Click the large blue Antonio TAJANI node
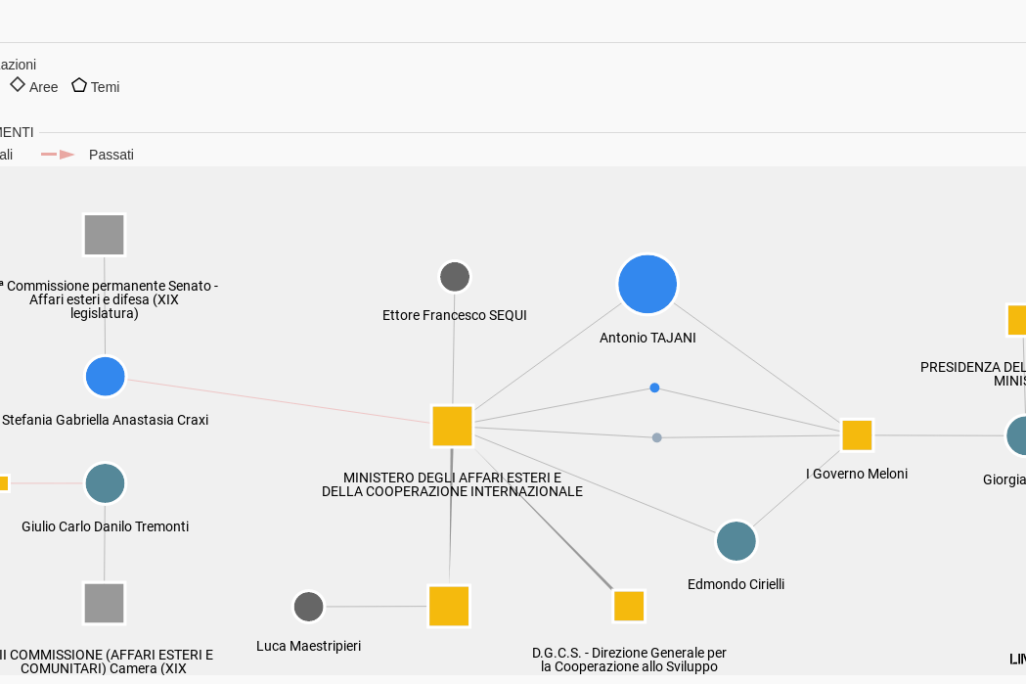The width and height of the screenshot is (1026, 684). (647, 284)
